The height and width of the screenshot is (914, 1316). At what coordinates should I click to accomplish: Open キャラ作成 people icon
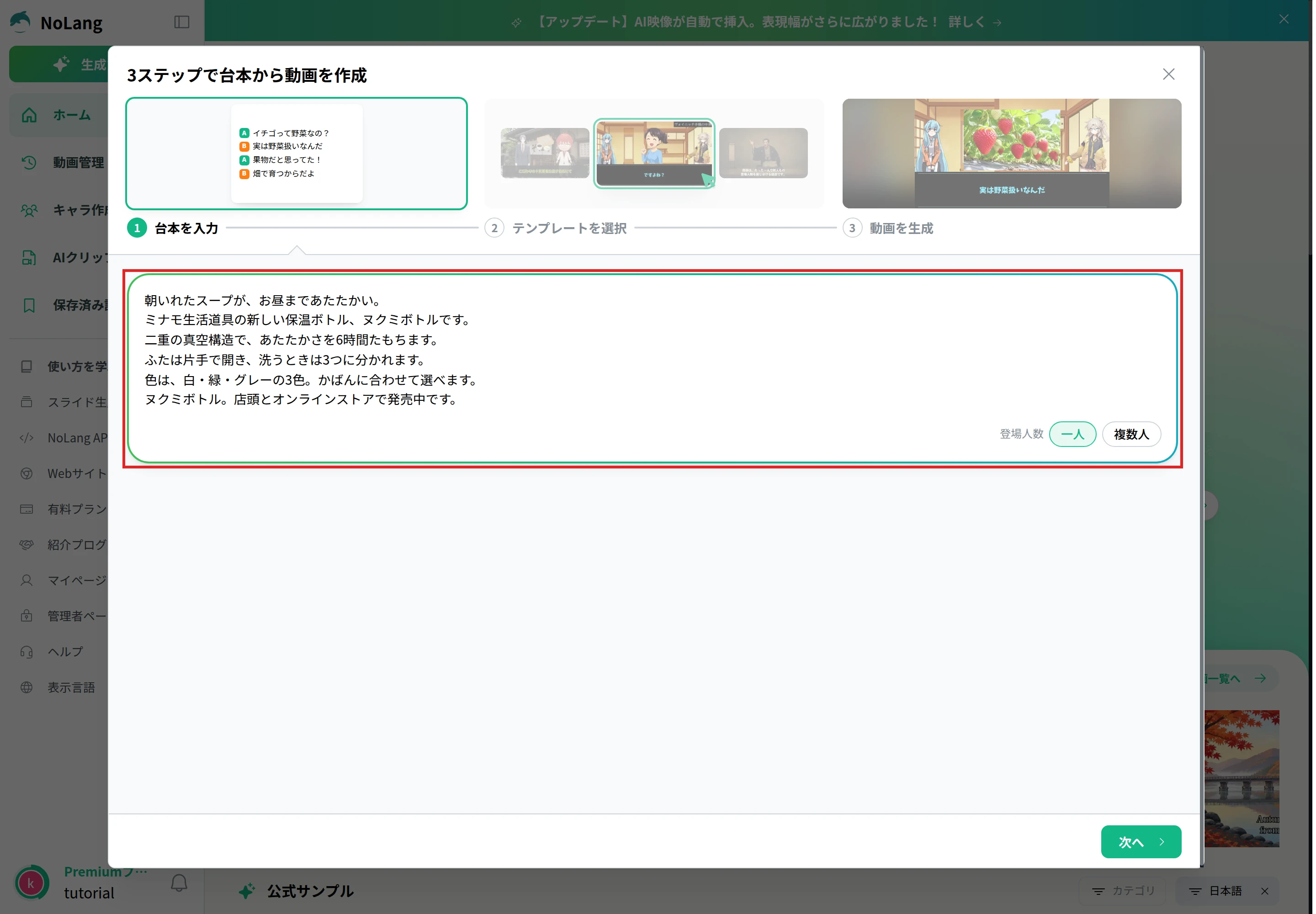point(29,210)
